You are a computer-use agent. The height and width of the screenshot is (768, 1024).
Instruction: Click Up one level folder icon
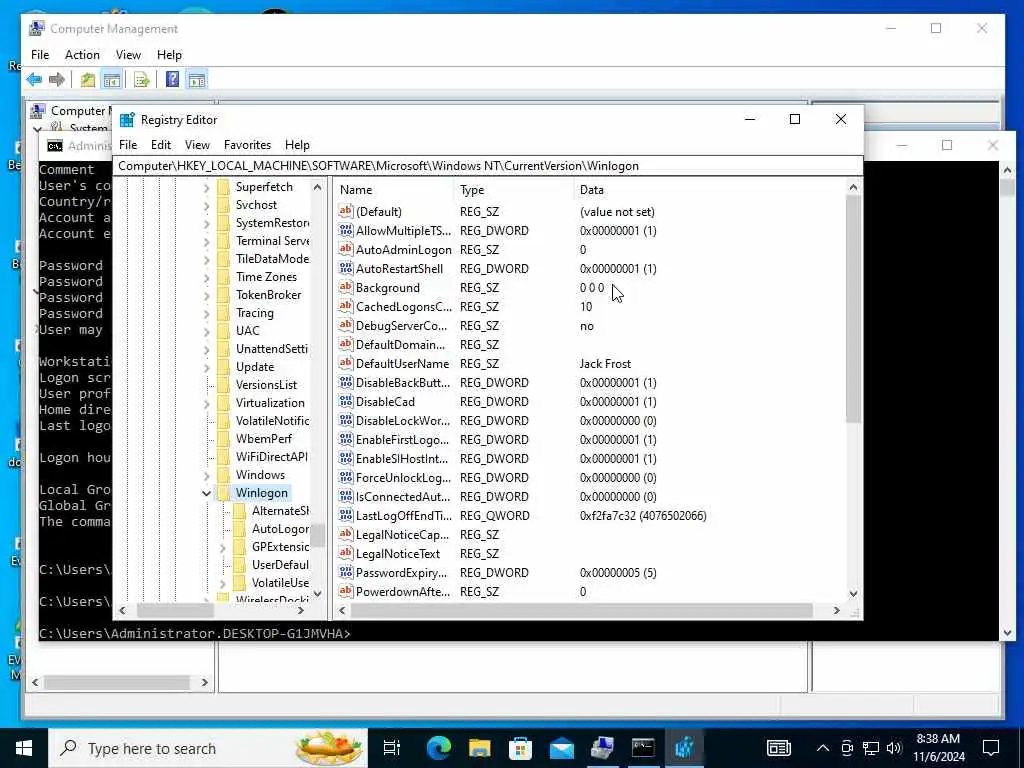click(88, 80)
